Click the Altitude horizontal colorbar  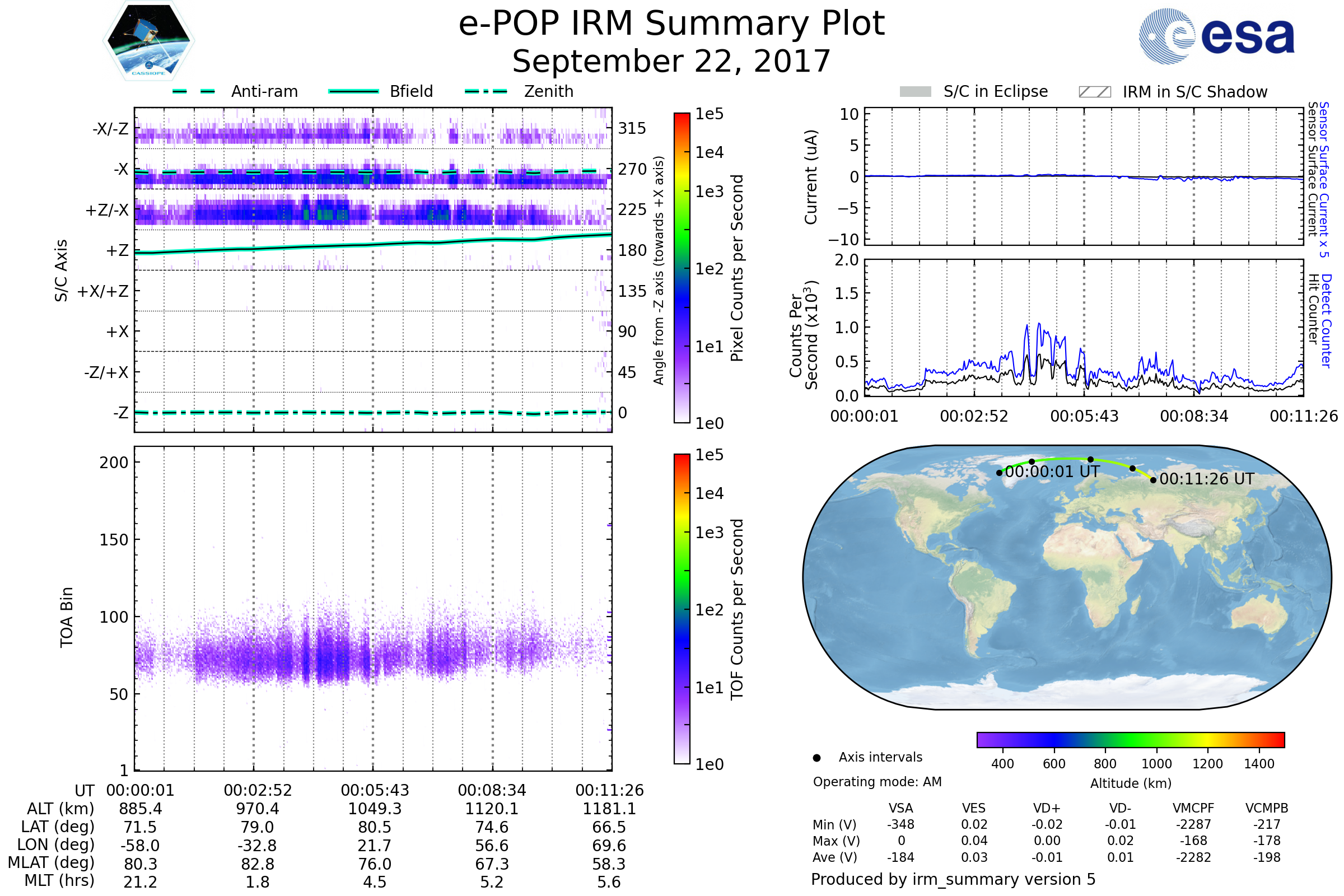[x=1130, y=739]
